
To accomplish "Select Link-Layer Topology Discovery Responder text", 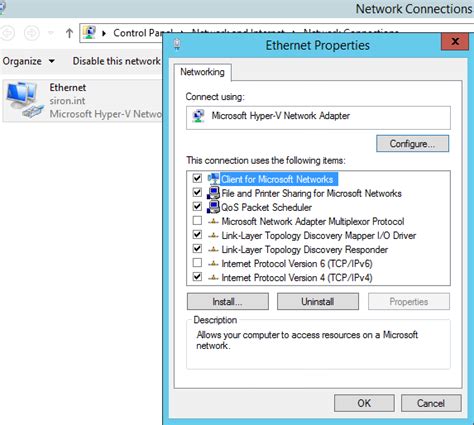I will 304,249.
